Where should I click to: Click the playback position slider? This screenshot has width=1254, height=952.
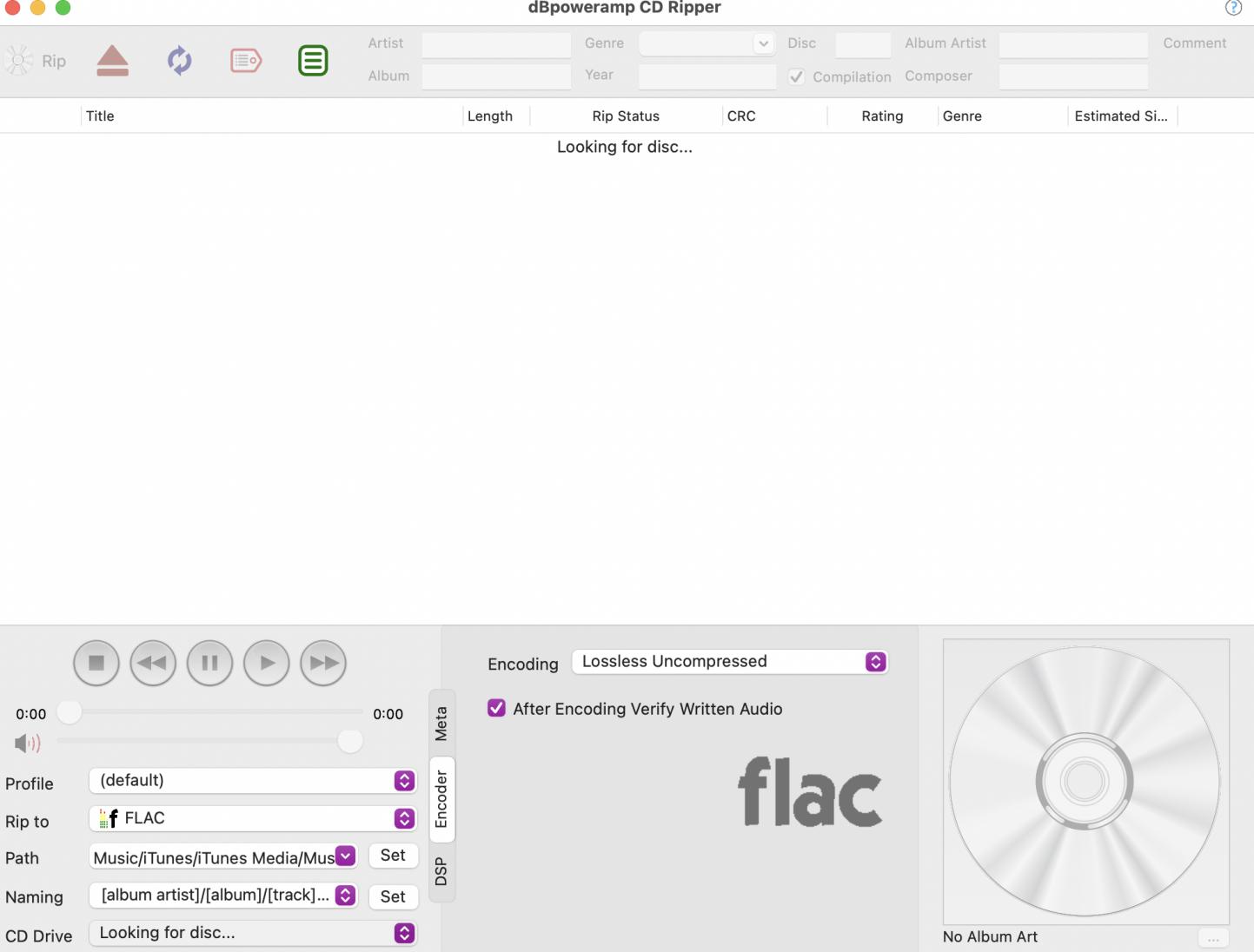click(x=209, y=712)
